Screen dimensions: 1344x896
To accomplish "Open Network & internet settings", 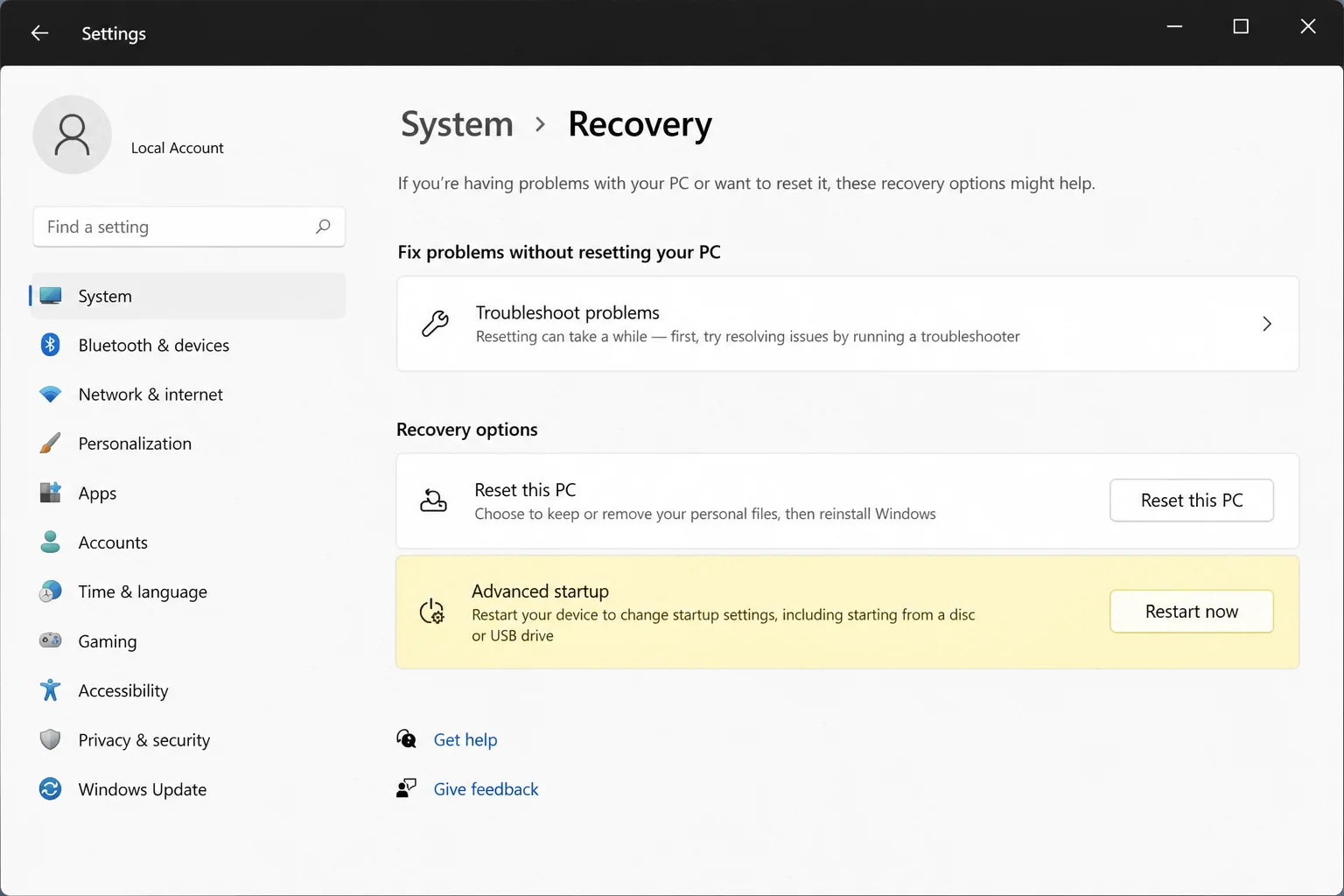I will pos(188,395).
